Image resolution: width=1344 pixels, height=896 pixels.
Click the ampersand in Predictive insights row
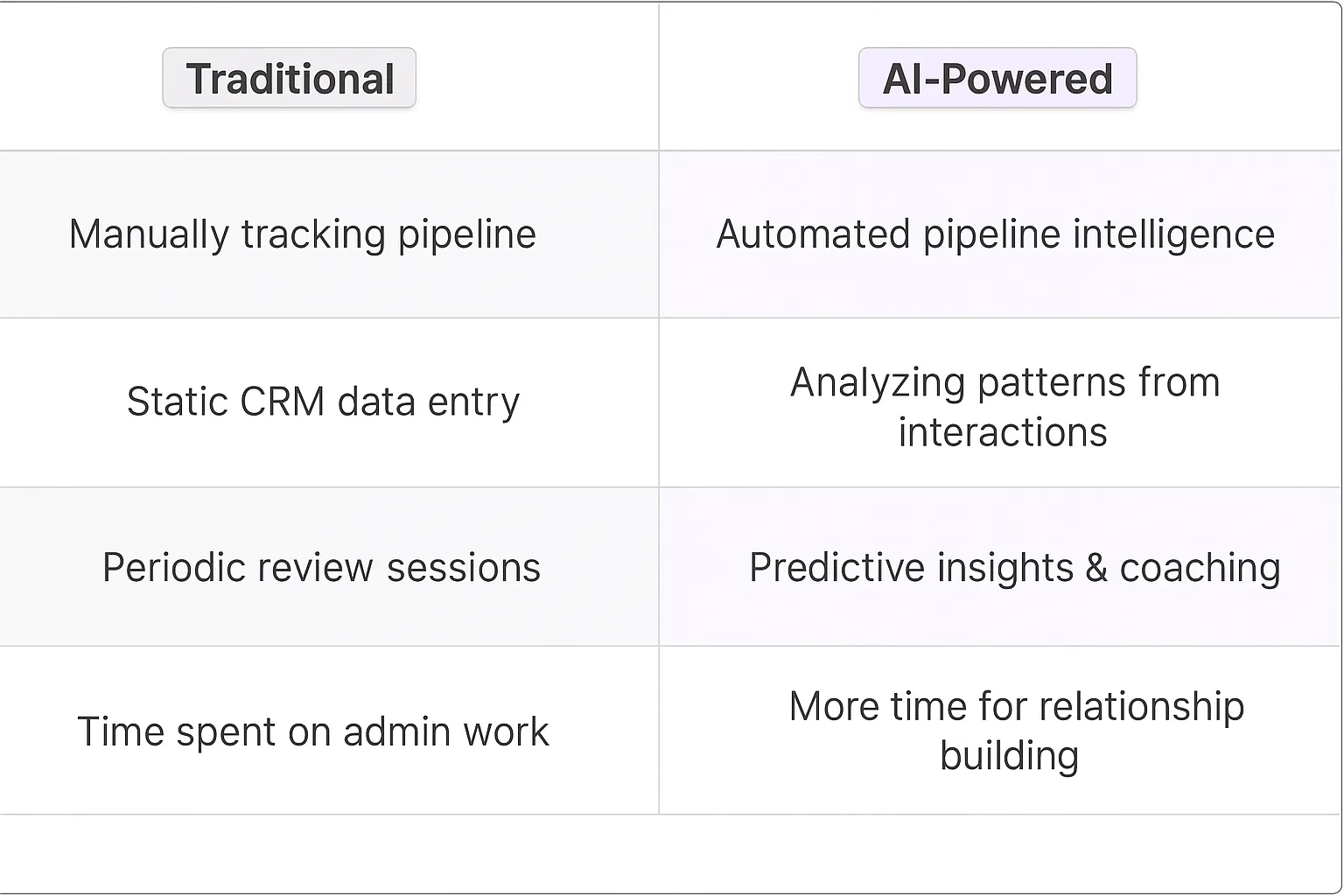coord(1096,569)
